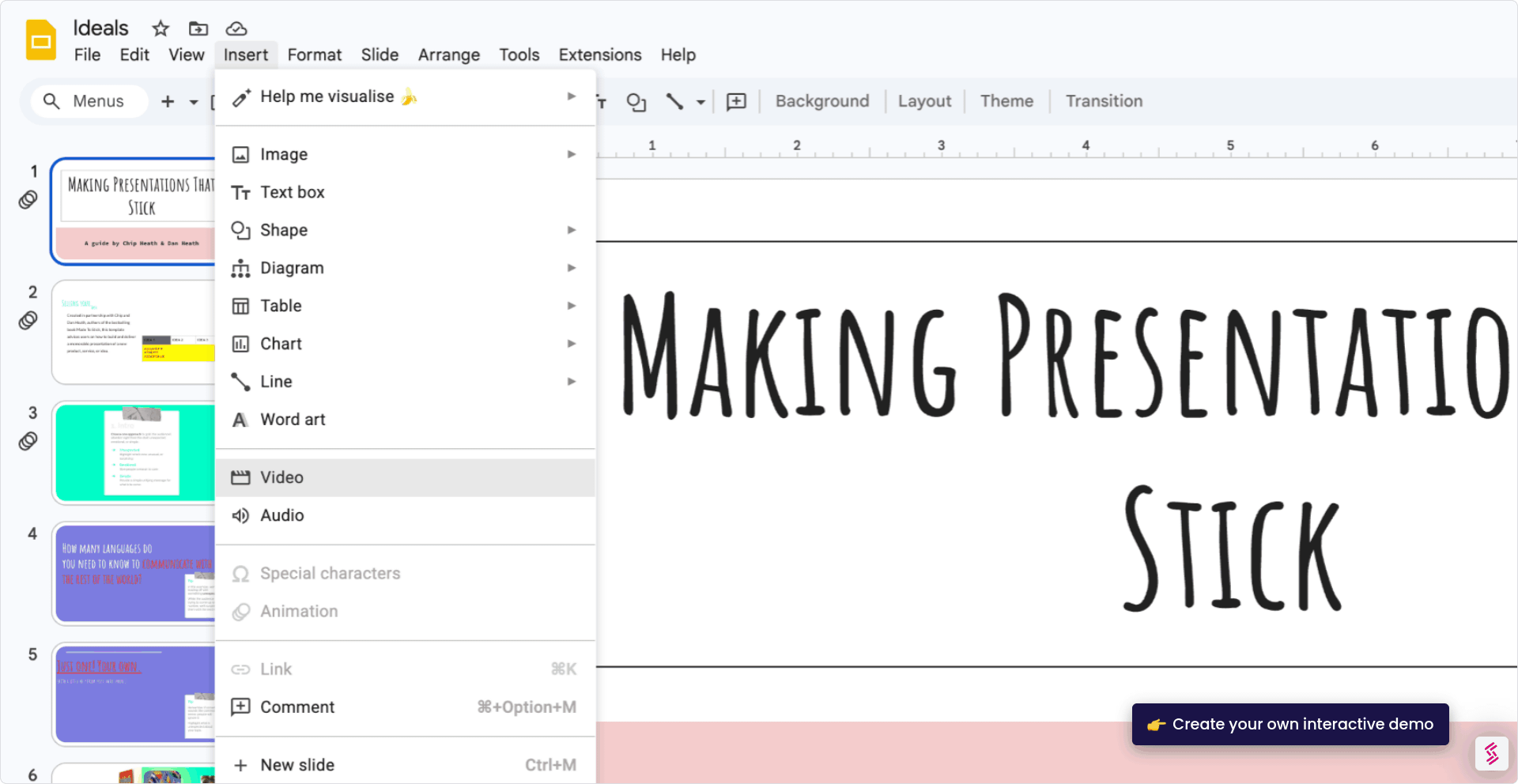Select Video from Insert menu
Image resolution: width=1518 pixels, height=784 pixels.
coord(405,477)
